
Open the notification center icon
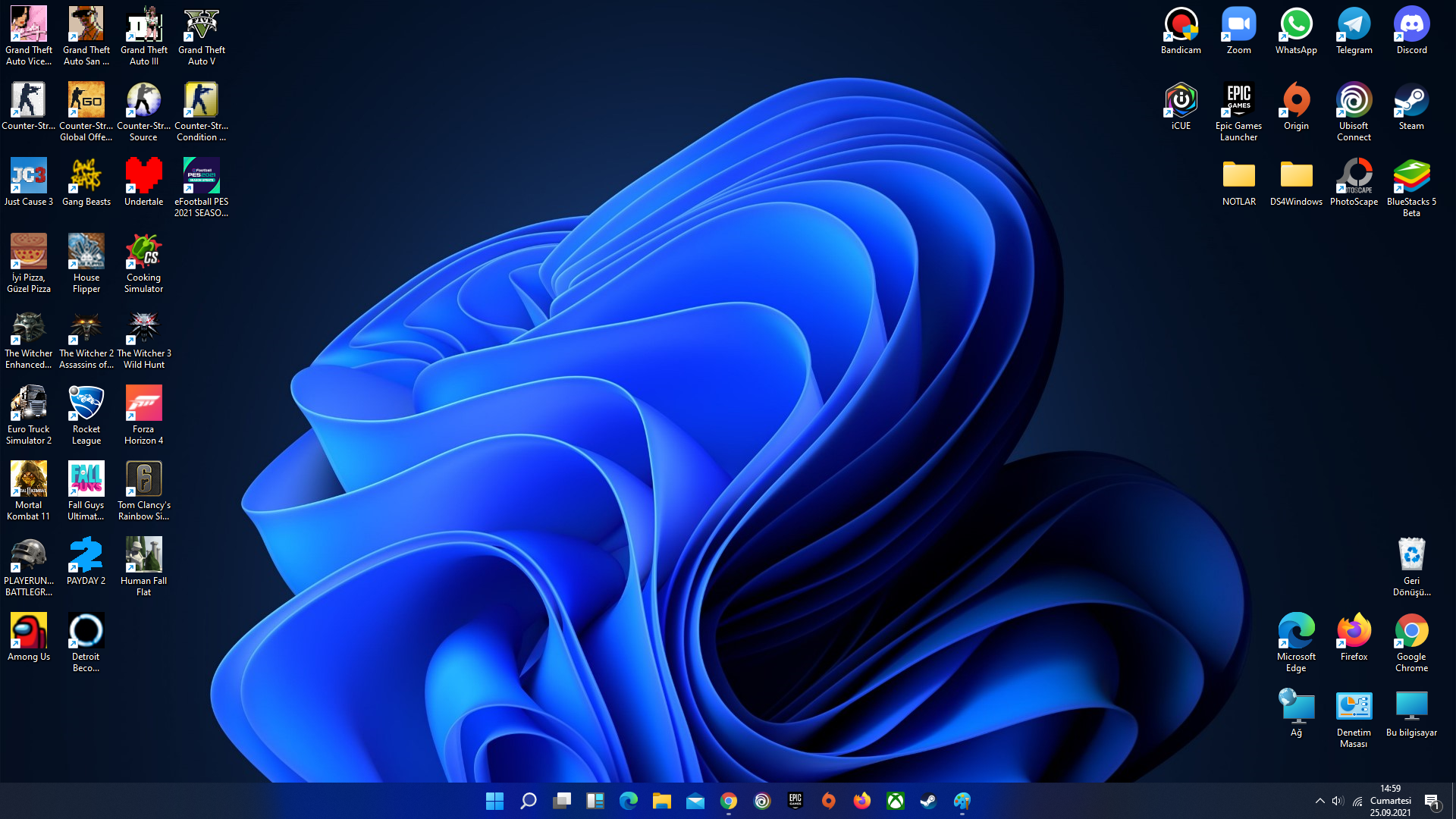[x=1432, y=801]
